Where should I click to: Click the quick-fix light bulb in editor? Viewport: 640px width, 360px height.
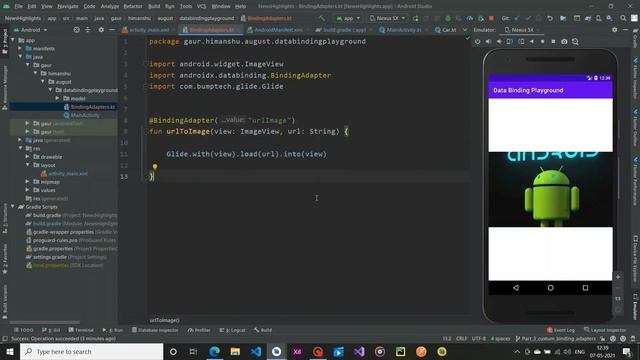(155, 167)
